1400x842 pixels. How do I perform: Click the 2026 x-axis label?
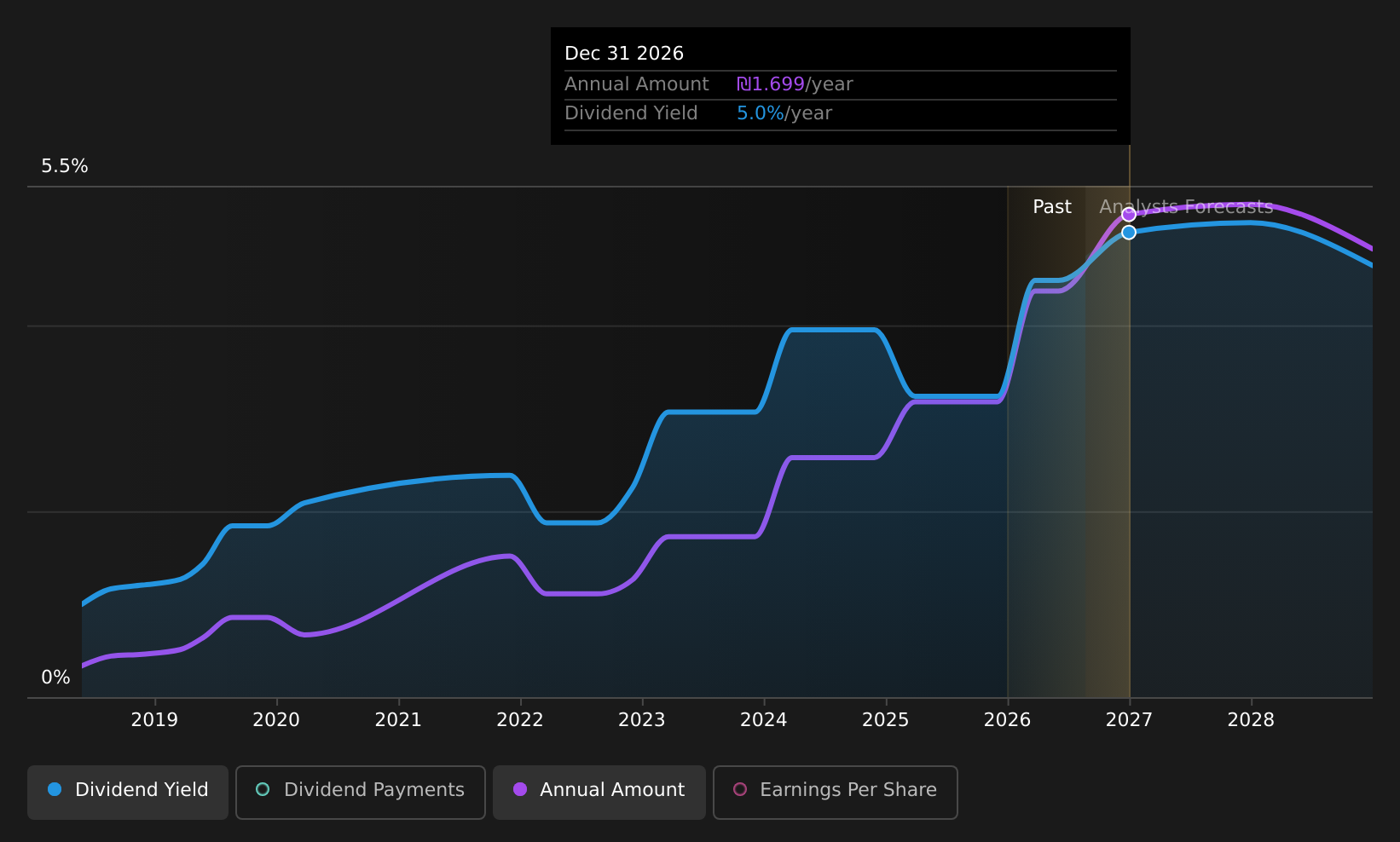tap(1008, 720)
